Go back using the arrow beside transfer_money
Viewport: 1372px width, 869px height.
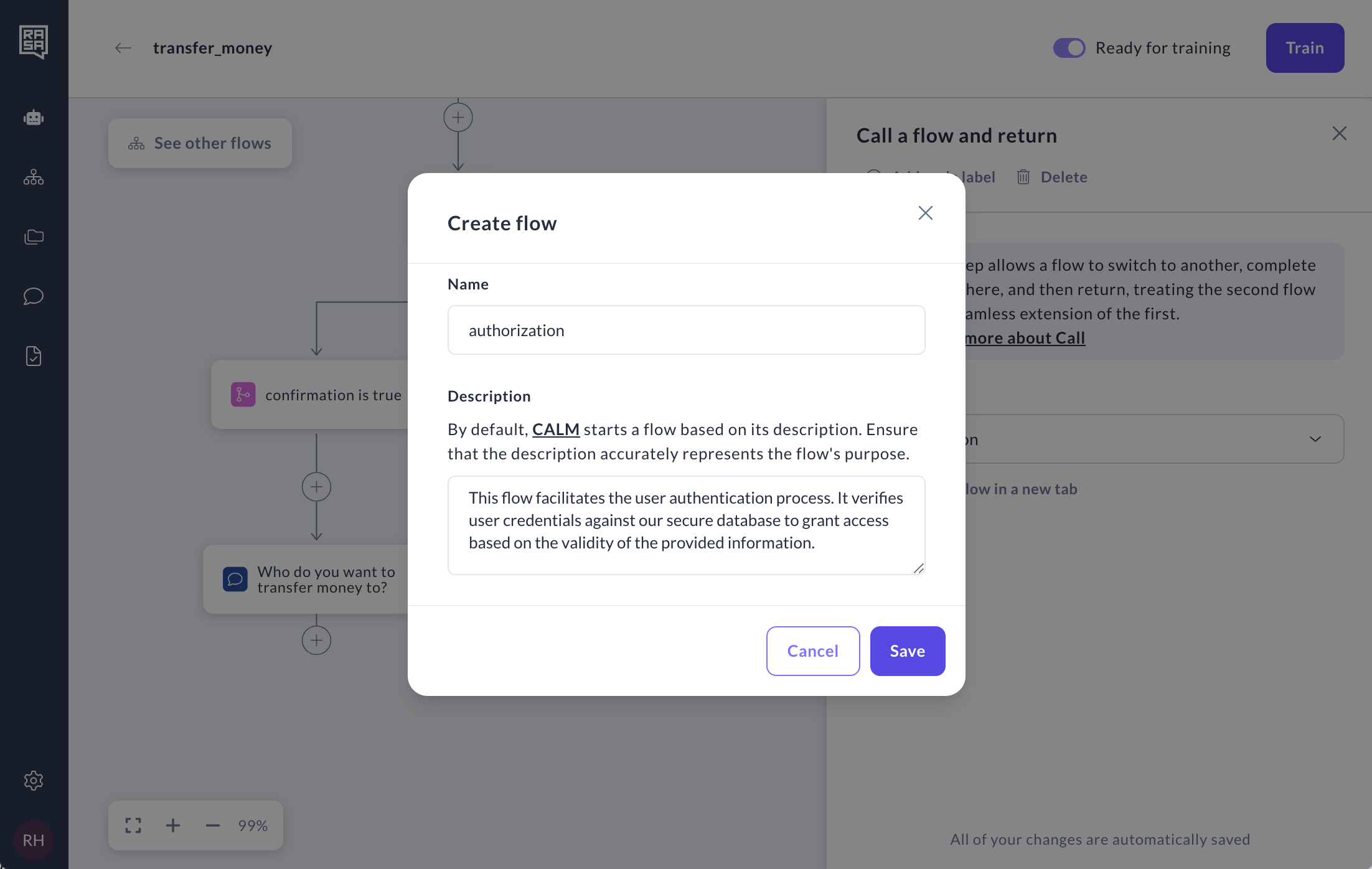pos(123,48)
